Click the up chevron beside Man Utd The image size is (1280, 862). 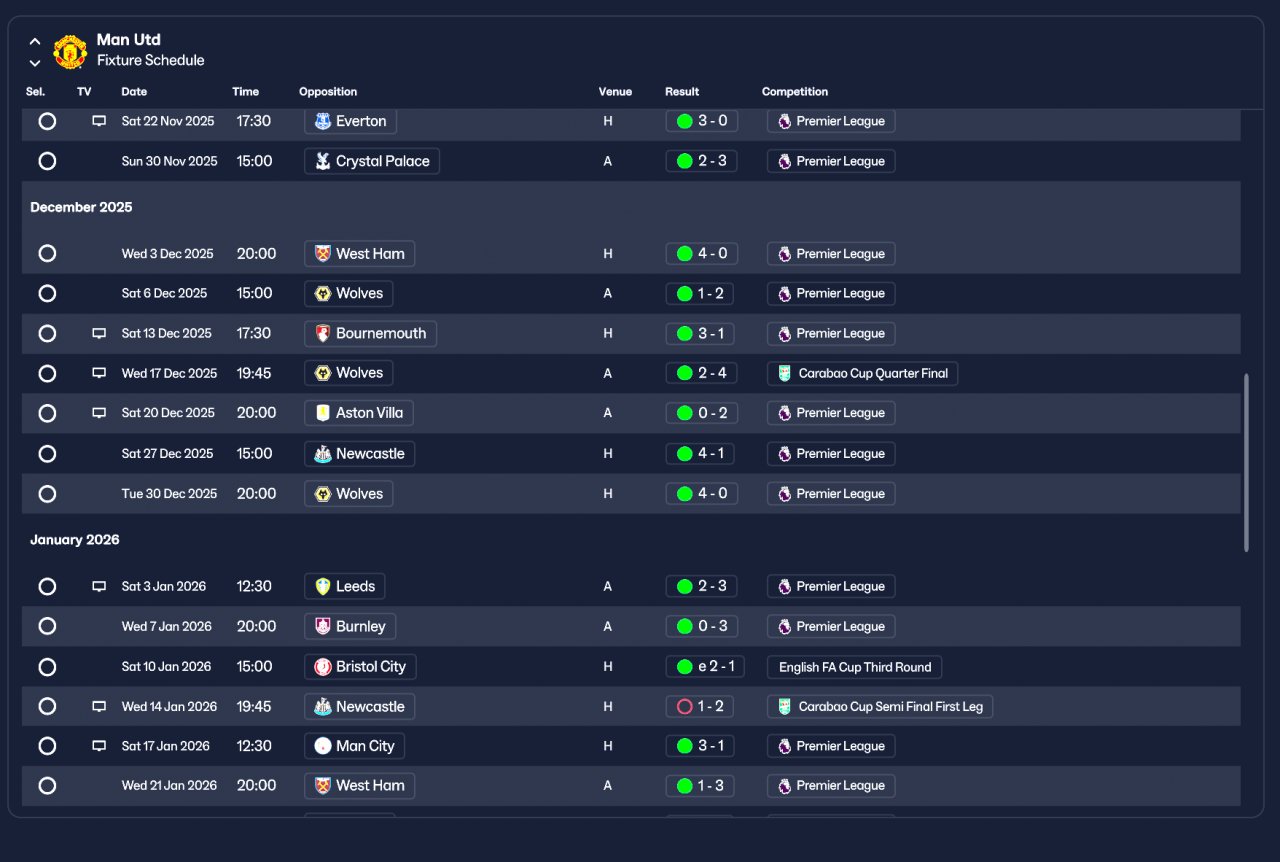(x=35, y=42)
